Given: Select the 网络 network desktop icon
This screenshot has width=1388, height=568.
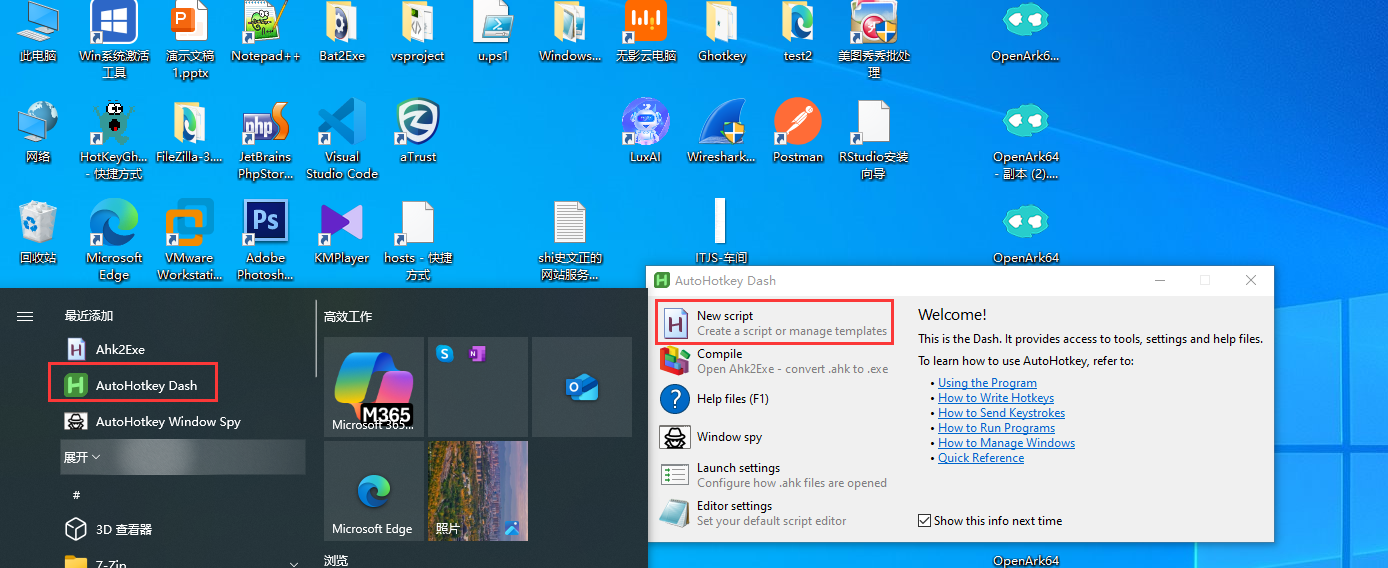Looking at the screenshot, I should (x=38, y=131).
